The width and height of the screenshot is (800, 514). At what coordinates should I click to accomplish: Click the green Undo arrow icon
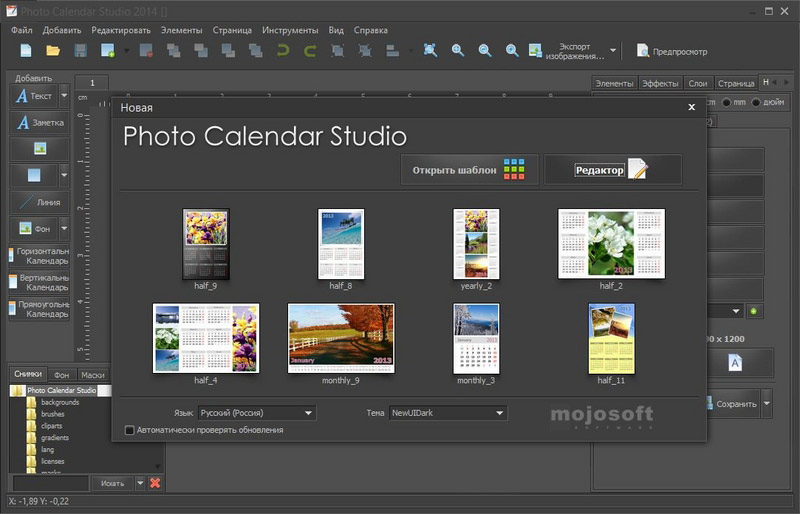coord(283,51)
